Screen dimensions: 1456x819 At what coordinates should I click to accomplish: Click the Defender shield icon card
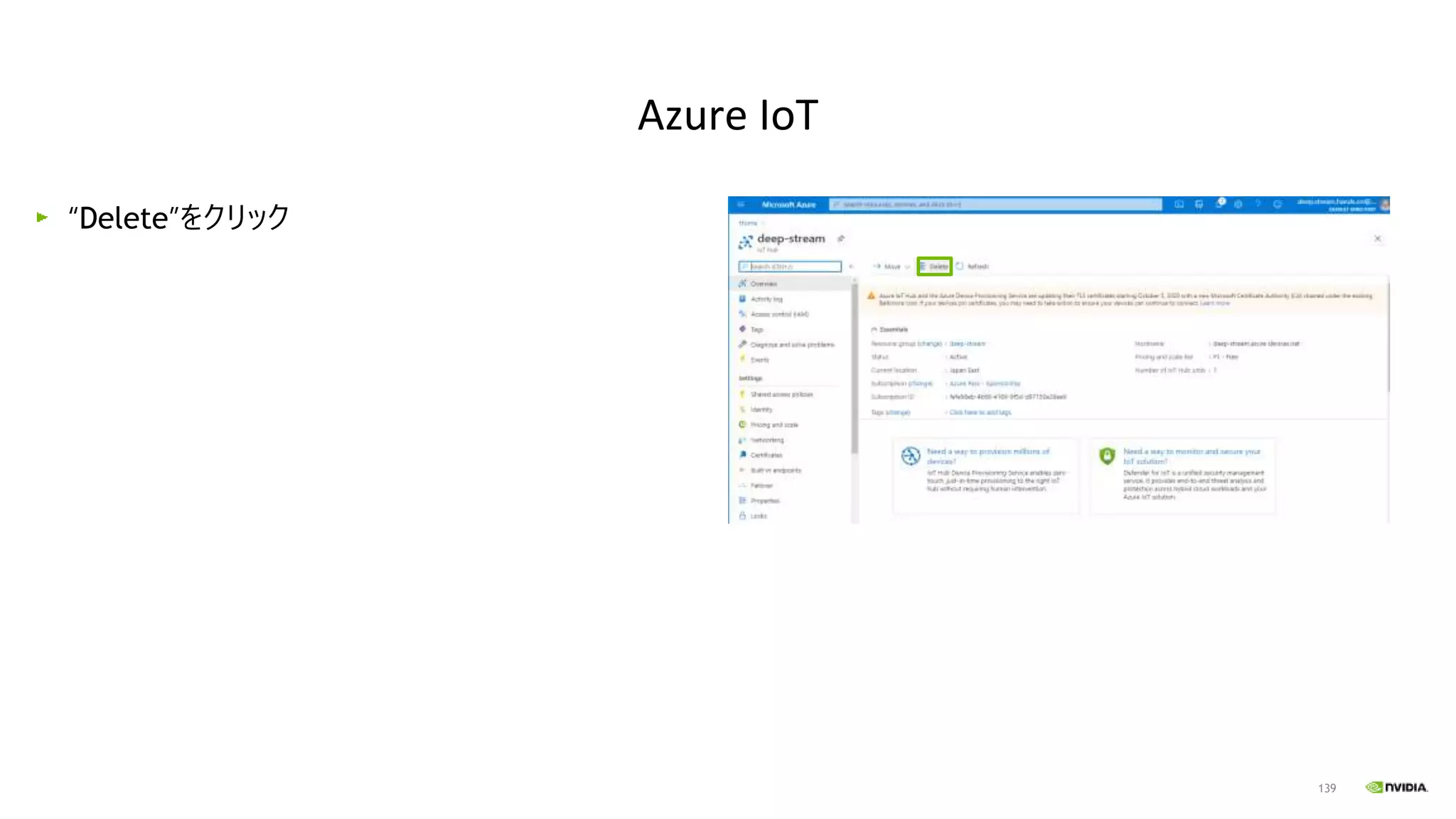1107,456
